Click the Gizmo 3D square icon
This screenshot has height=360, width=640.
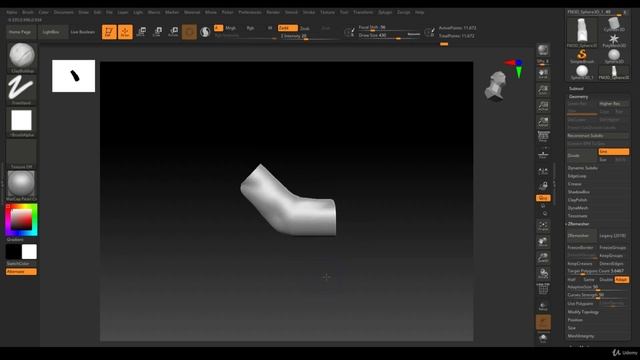(x=189, y=32)
